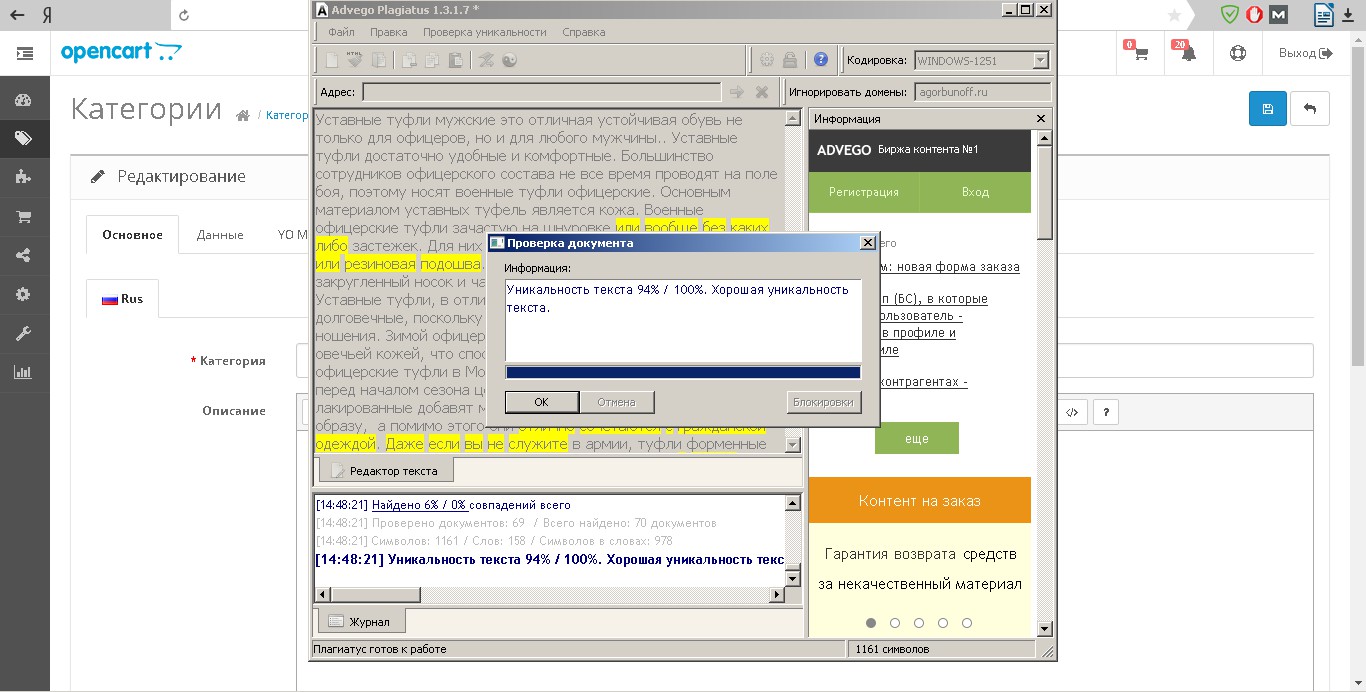
Task: Open the marketing share sidebar icon
Action: tap(23, 255)
